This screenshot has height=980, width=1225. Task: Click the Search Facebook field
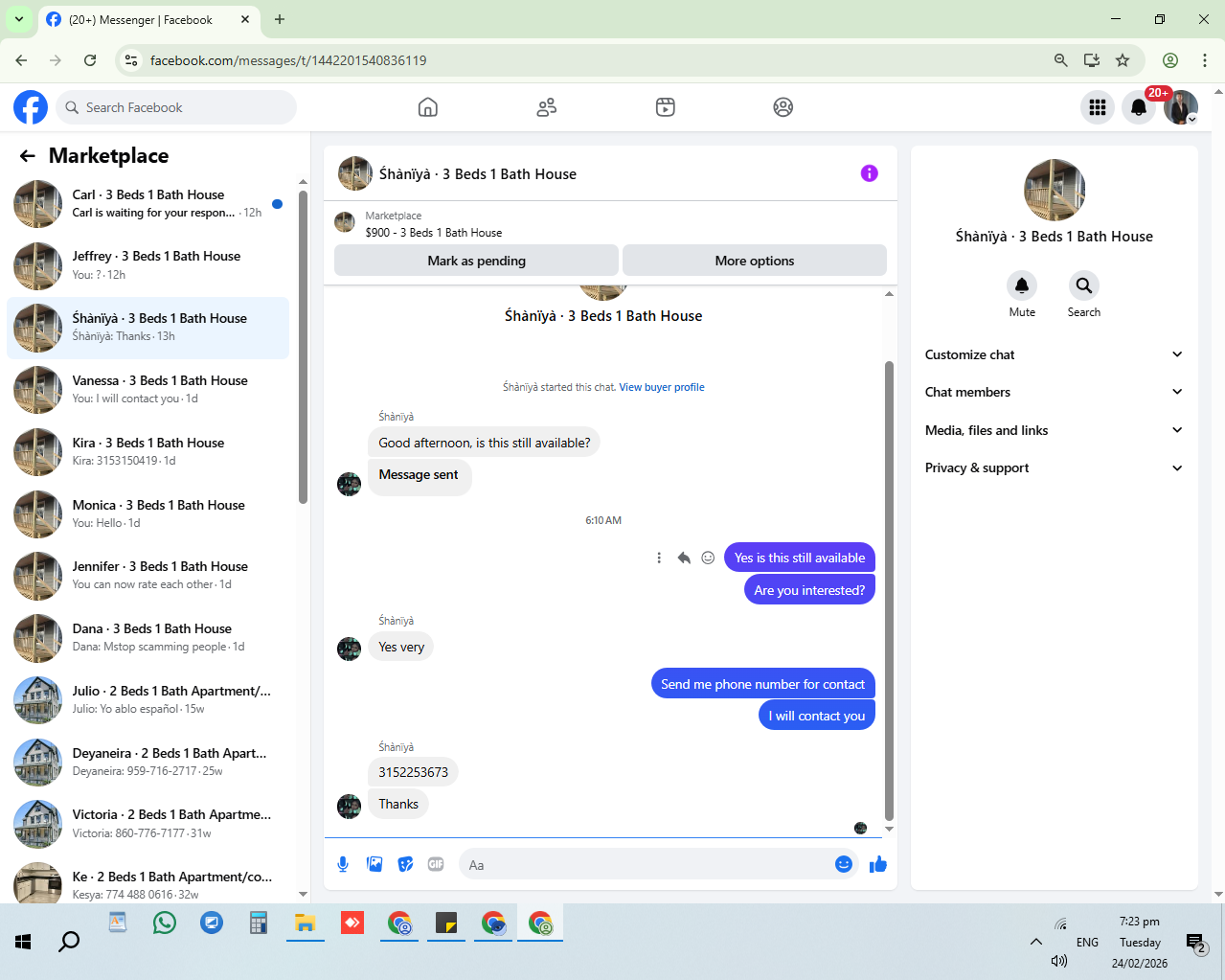[x=176, y=107]
